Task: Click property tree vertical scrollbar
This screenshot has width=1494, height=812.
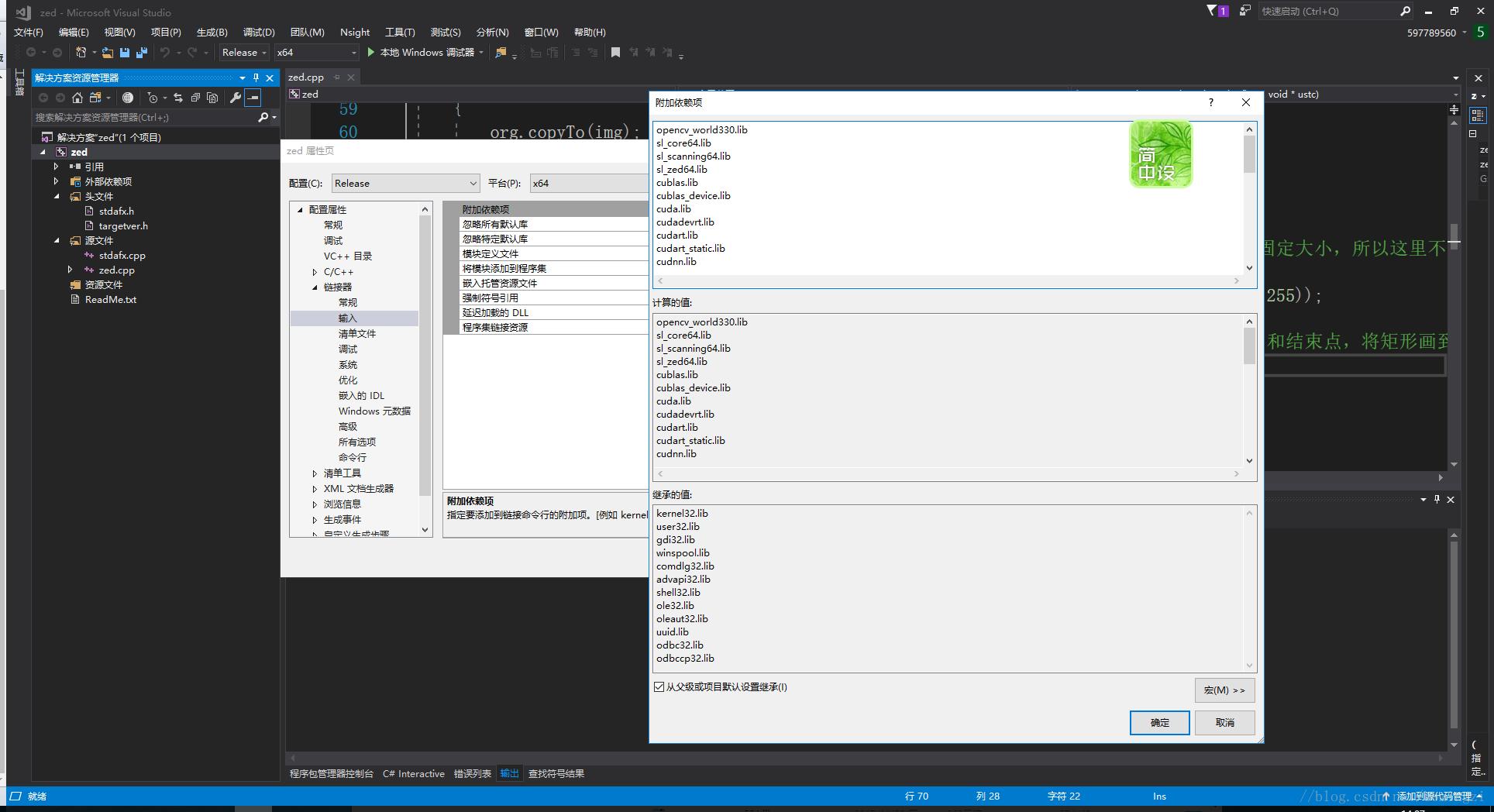Action: coord(425,370)
